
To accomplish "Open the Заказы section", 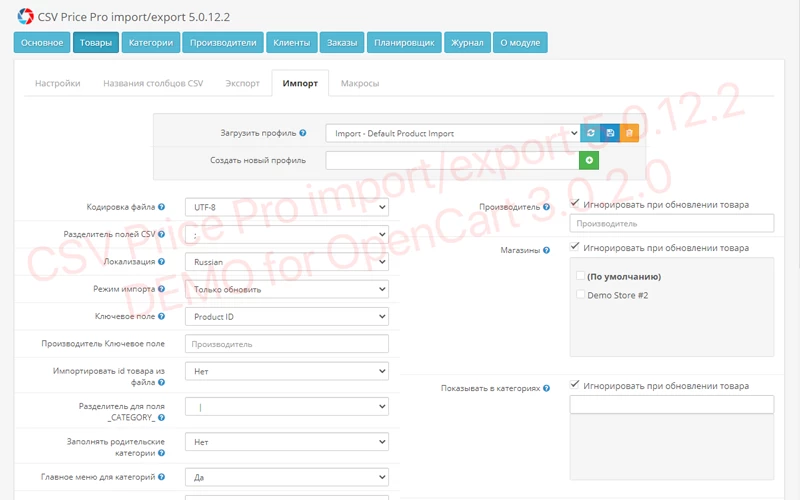I will [342, 42].
